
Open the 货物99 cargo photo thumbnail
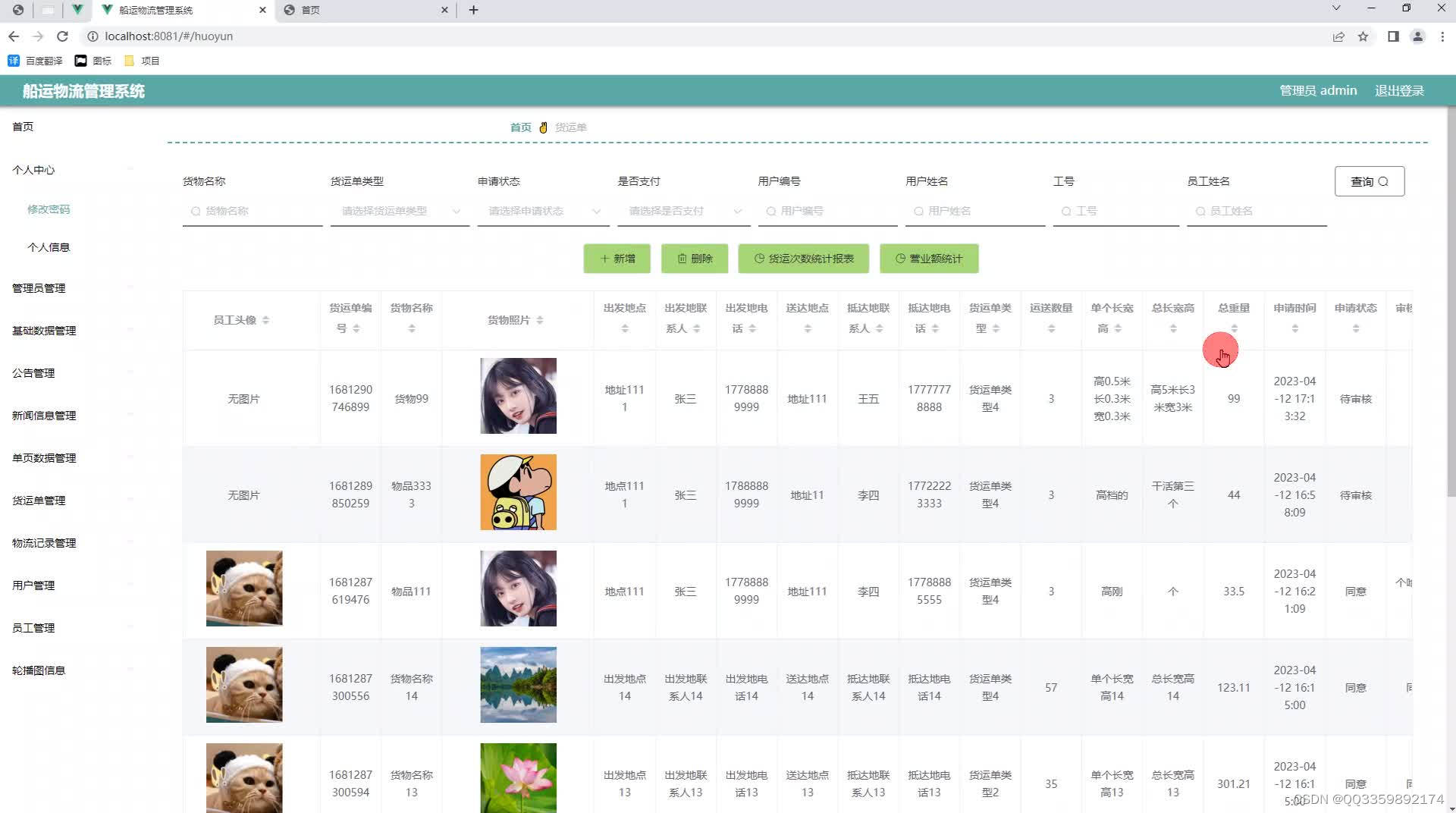(519, 396)
